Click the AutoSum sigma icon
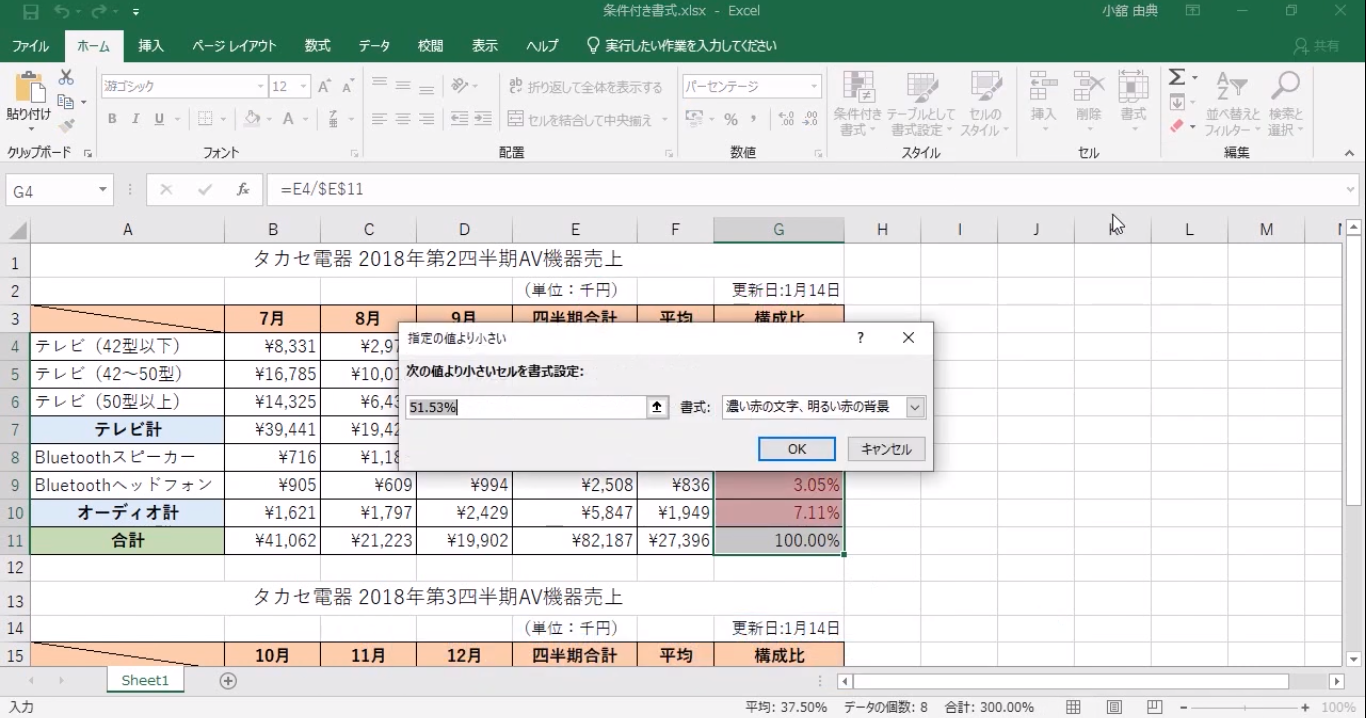 coord(1177,78)
